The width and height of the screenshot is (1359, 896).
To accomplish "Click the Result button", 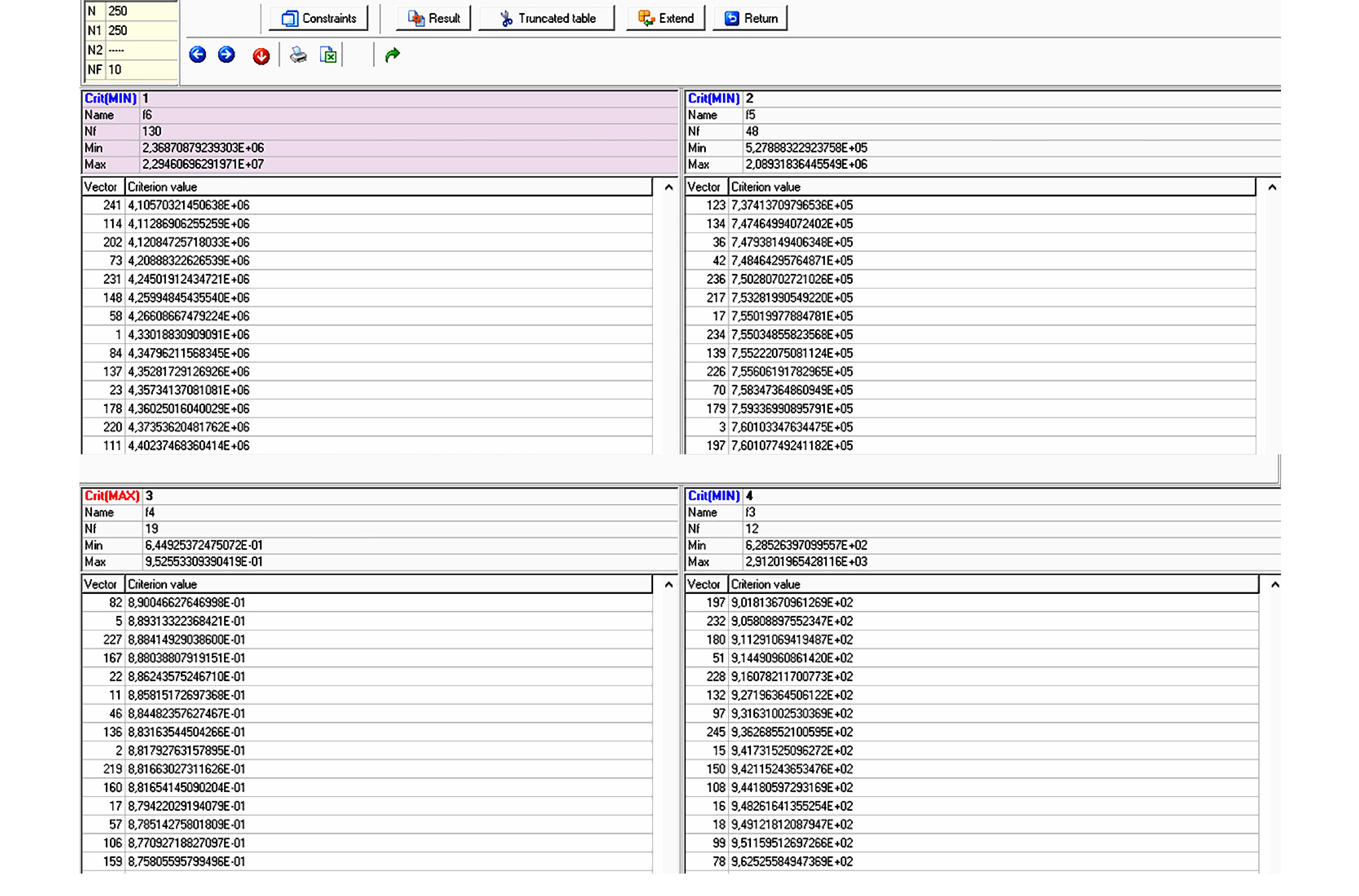I will pos(434,18).
